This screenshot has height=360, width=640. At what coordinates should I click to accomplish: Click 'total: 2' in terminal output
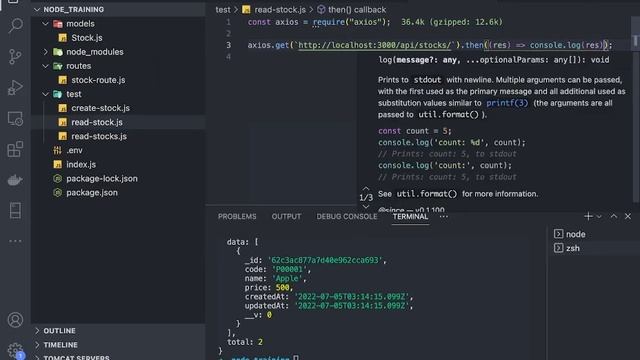(x=245, y=342)
